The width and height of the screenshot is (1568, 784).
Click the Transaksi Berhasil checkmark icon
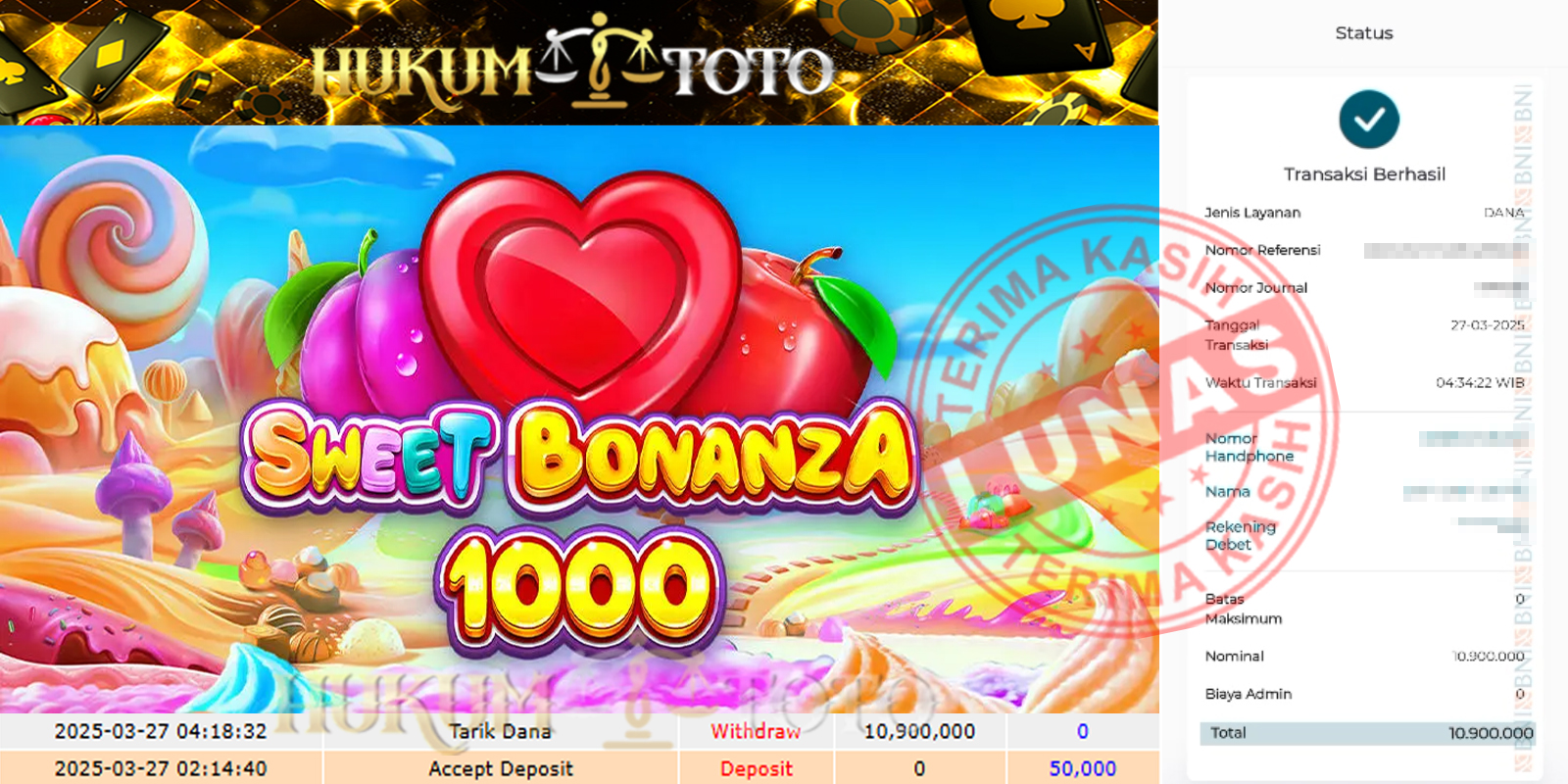click(x=1368, y=120)
